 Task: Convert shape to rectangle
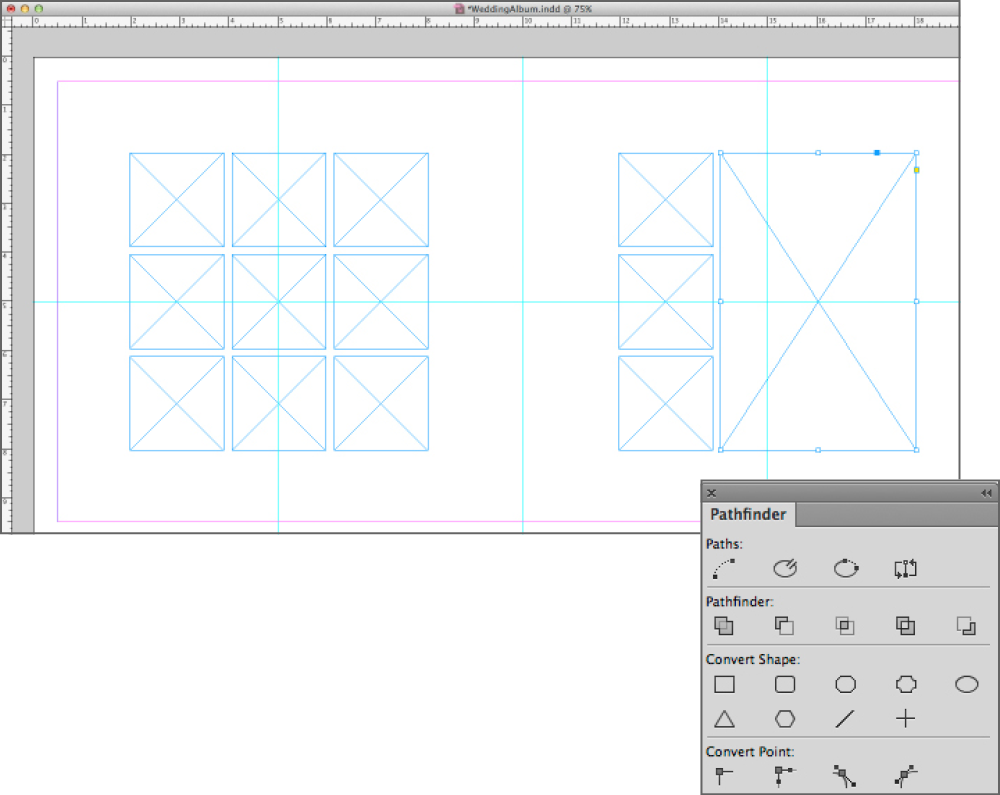pos(724,684)
